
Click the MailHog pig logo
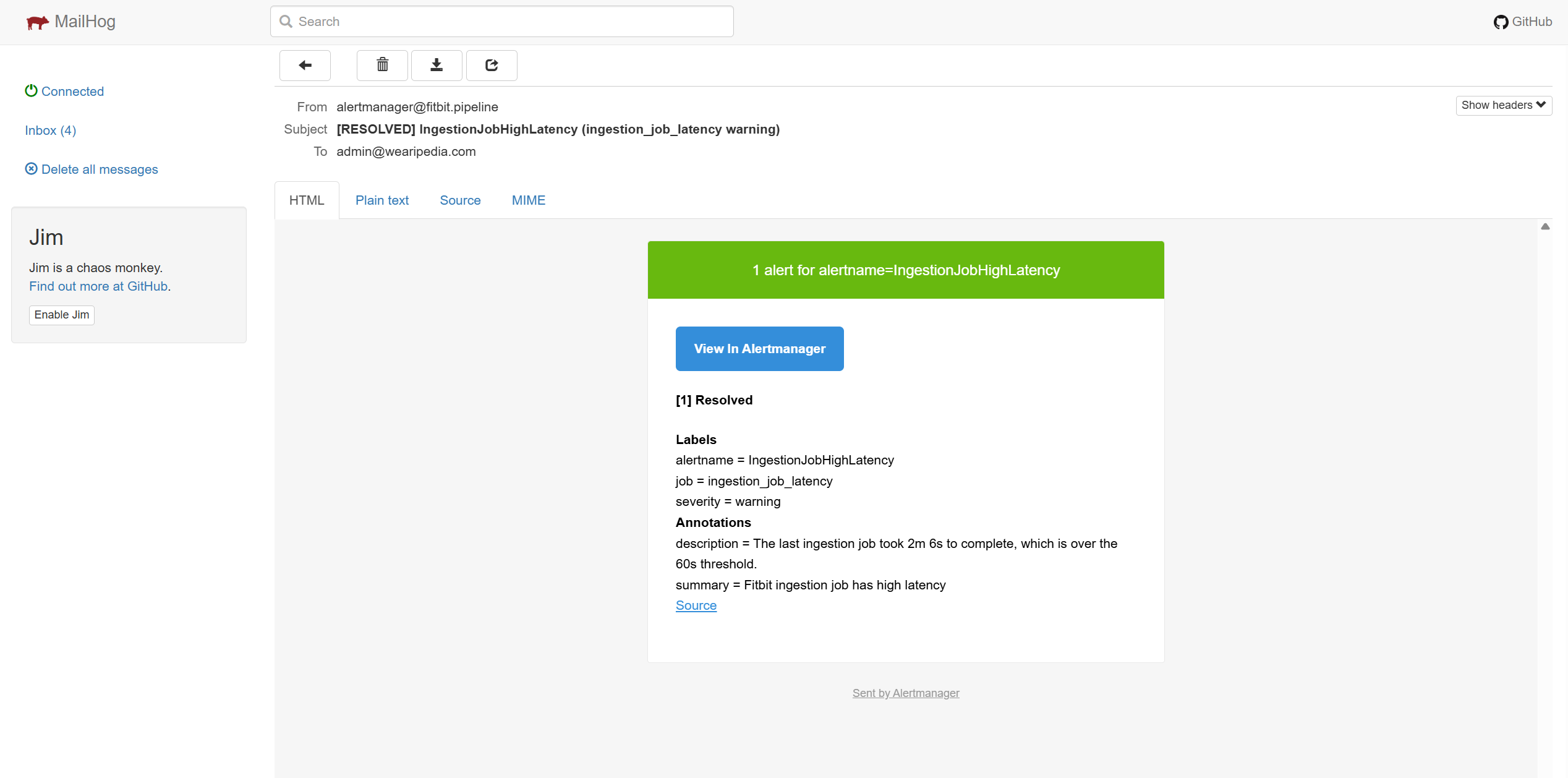pyautogui.click(x=37, y=22)
